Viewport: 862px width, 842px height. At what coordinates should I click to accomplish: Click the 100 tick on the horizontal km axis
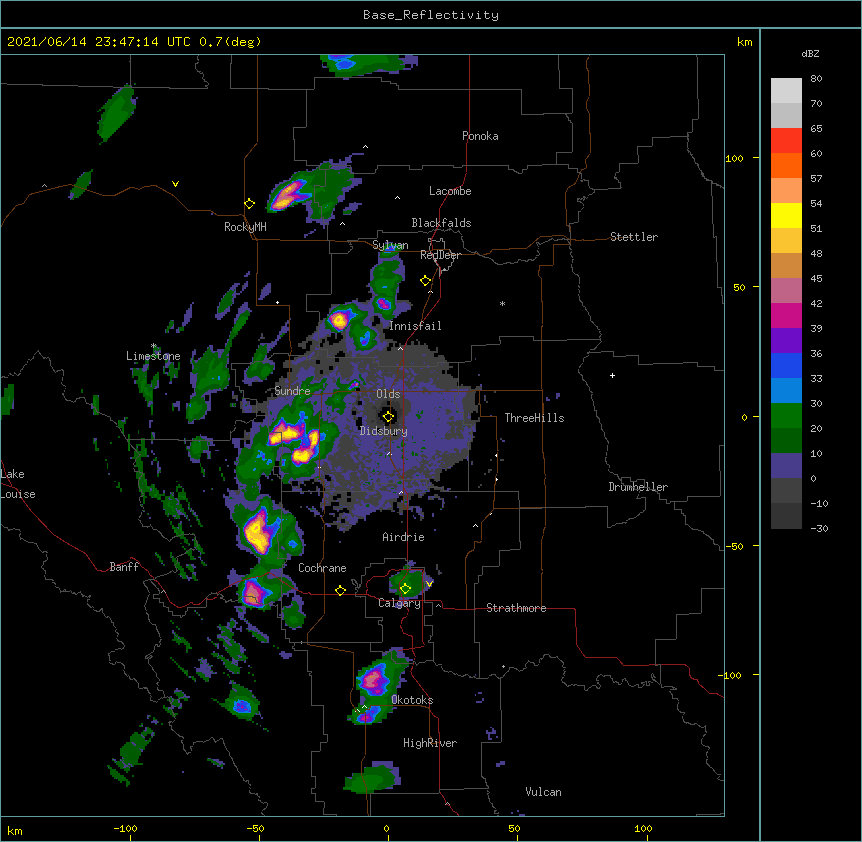click(643, 828)
